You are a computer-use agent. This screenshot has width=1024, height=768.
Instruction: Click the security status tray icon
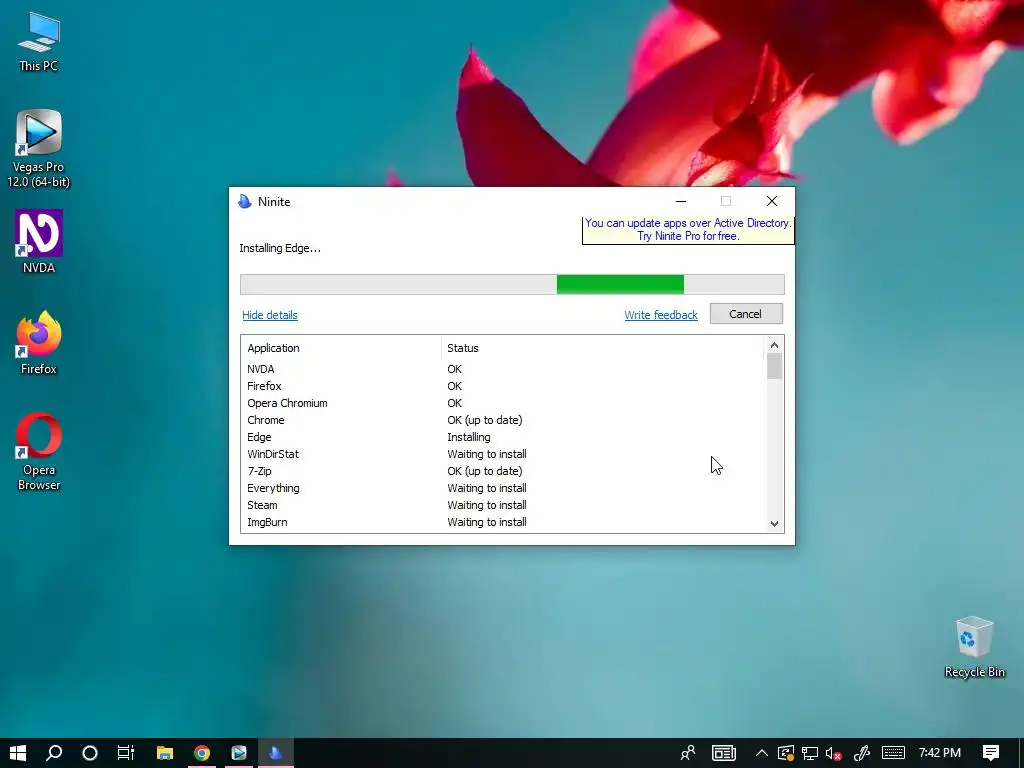(x=786, y=753)
